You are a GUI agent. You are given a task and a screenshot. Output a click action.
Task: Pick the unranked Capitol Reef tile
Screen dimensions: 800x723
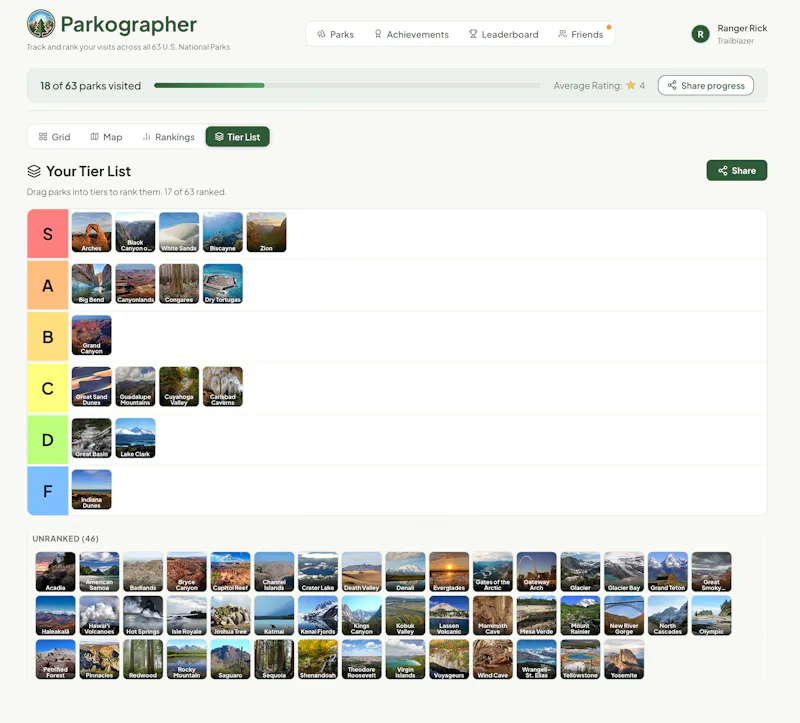[x=231, y=572]
